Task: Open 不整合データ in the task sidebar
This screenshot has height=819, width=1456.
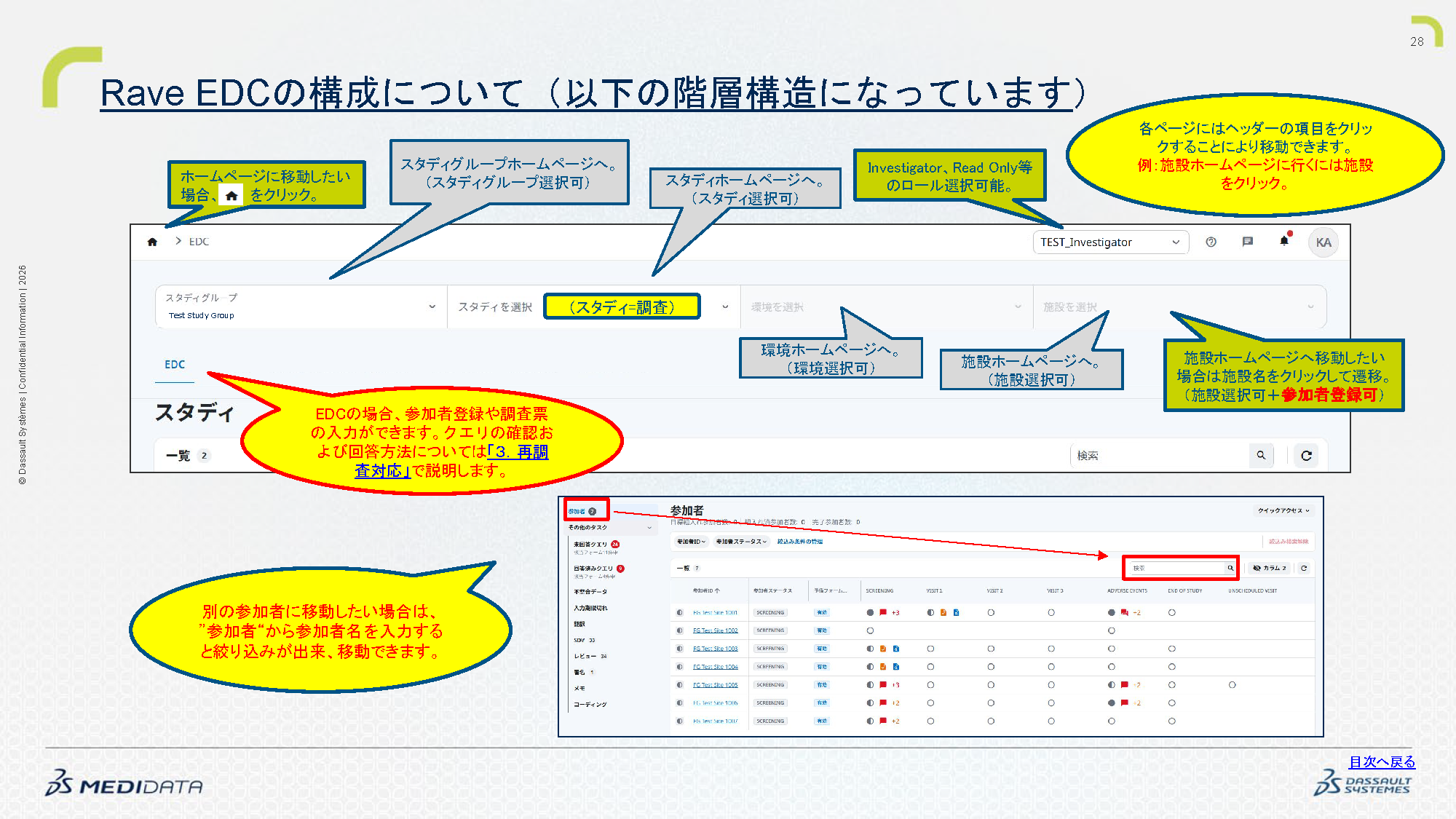Action: [590, 592]
